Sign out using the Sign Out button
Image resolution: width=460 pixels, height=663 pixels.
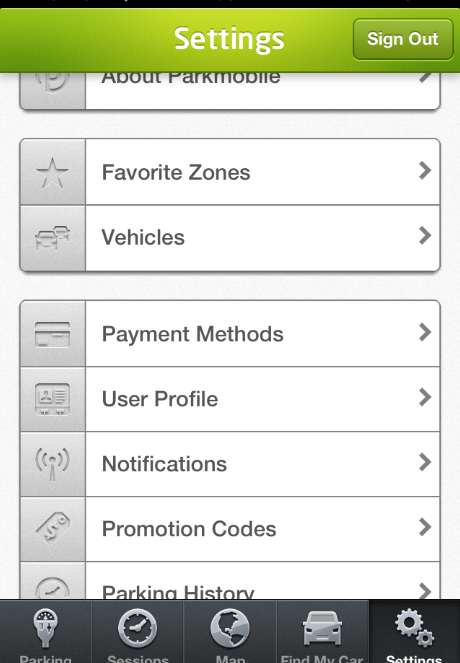tap(403, 39)
